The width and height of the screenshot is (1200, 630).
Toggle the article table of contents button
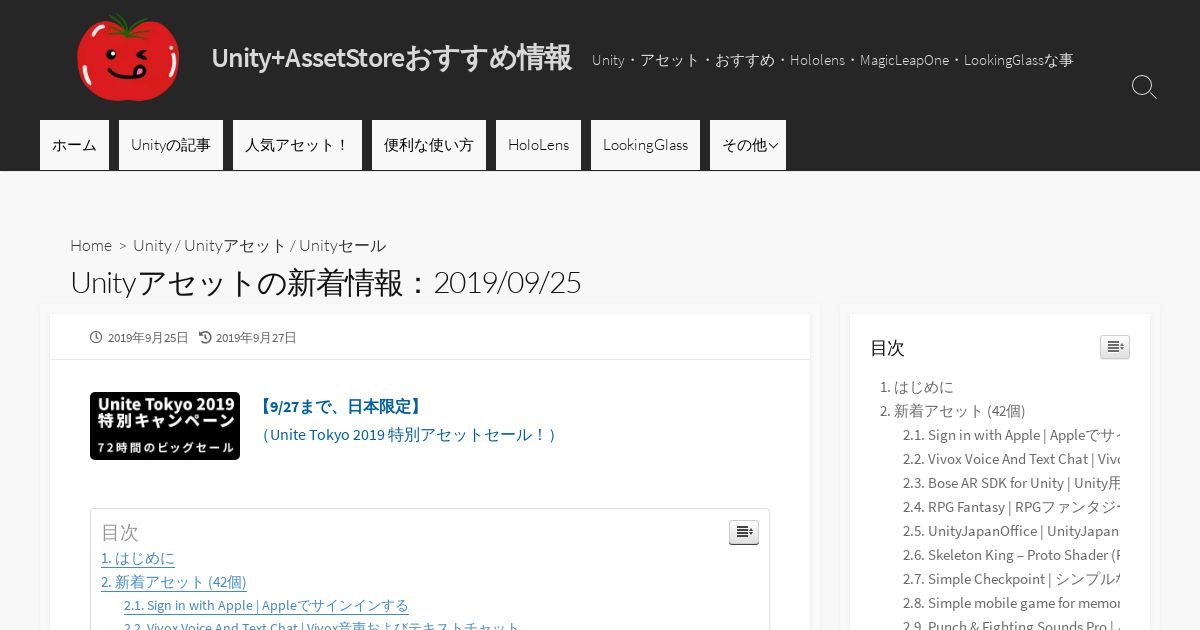point(744,533)
